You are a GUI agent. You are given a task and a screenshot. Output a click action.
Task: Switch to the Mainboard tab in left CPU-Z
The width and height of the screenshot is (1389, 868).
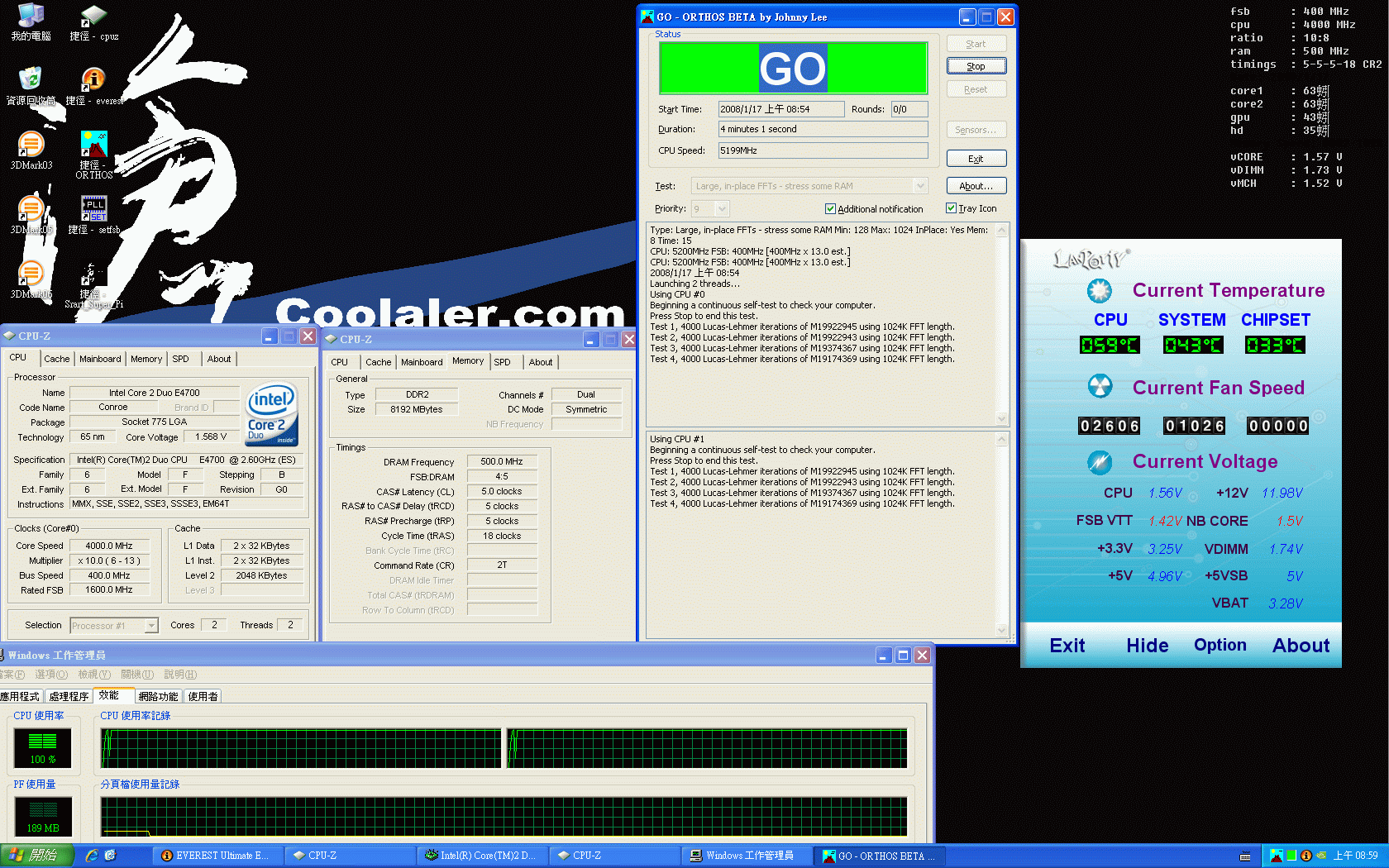[100, 359]
